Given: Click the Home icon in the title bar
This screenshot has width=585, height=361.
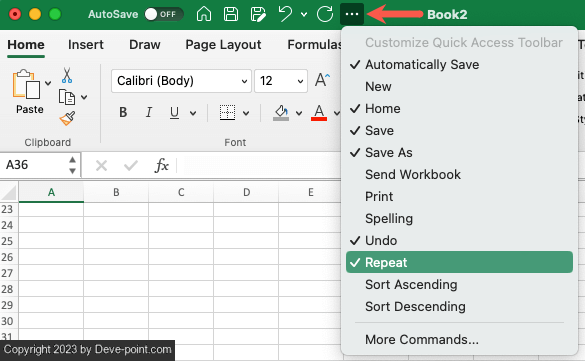Looking at the screenshot, I should 204,14.
